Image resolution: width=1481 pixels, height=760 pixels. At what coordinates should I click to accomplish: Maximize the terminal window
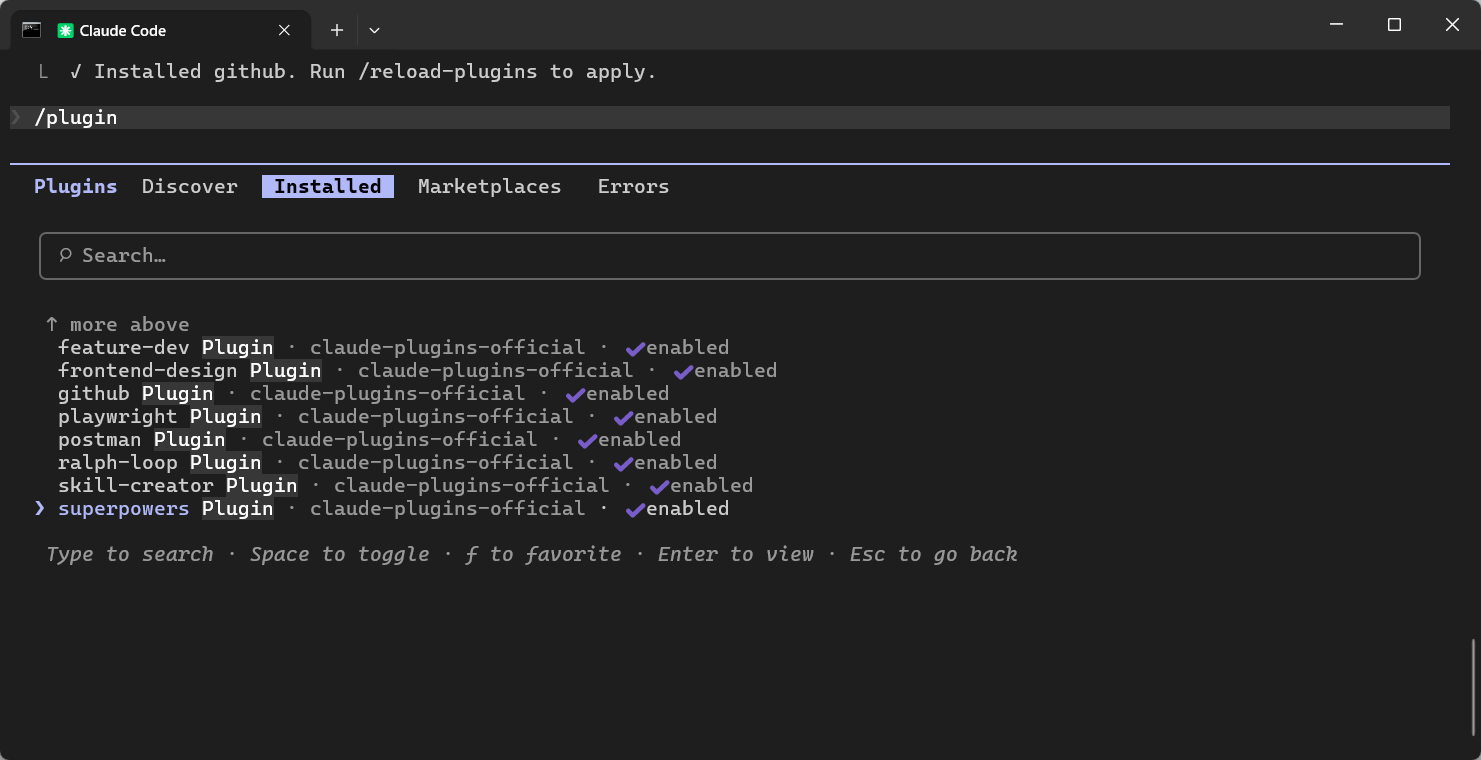[x=1394, y=24]
